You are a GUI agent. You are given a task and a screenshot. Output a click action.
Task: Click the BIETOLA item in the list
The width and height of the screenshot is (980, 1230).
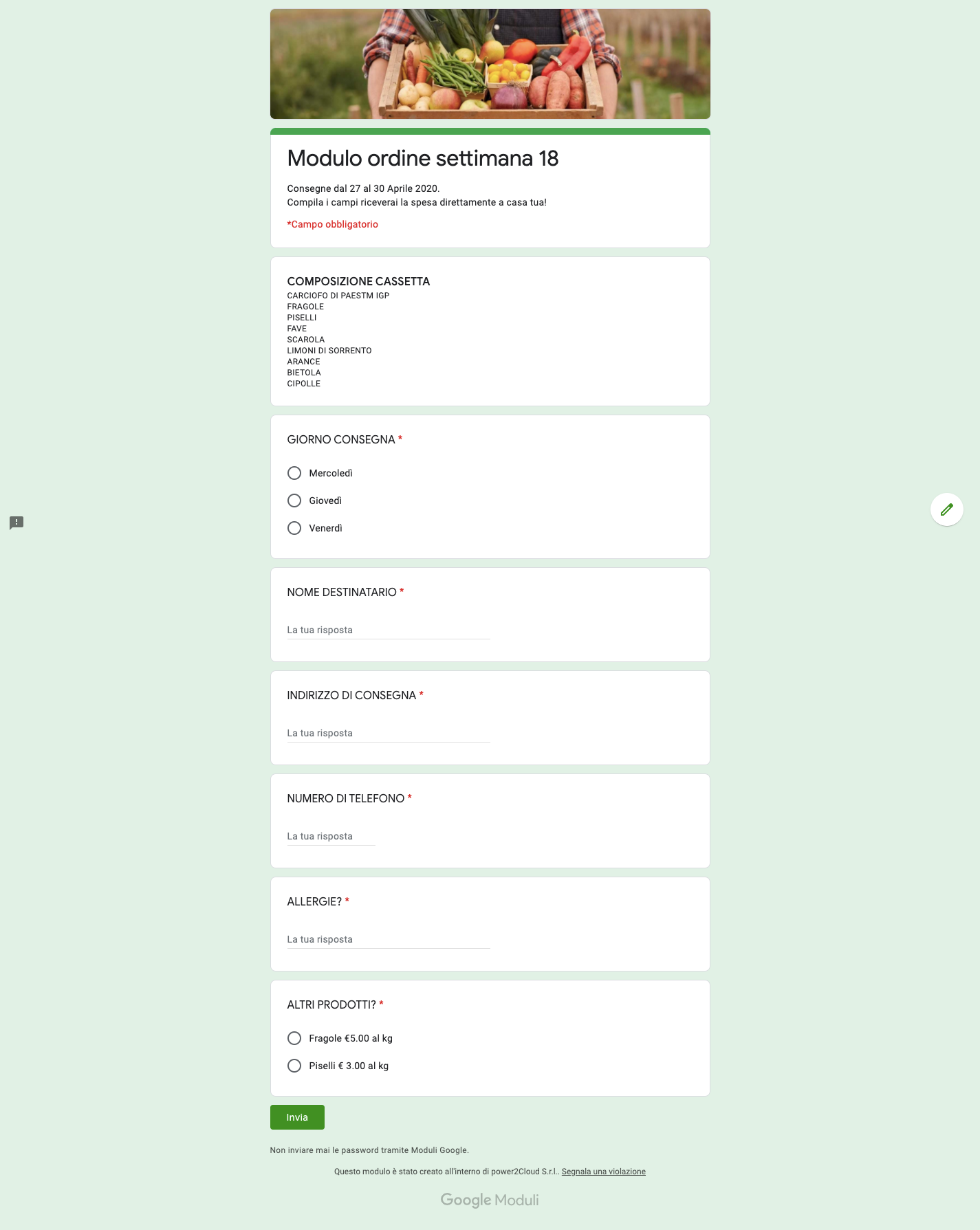(x=304, y=373)
